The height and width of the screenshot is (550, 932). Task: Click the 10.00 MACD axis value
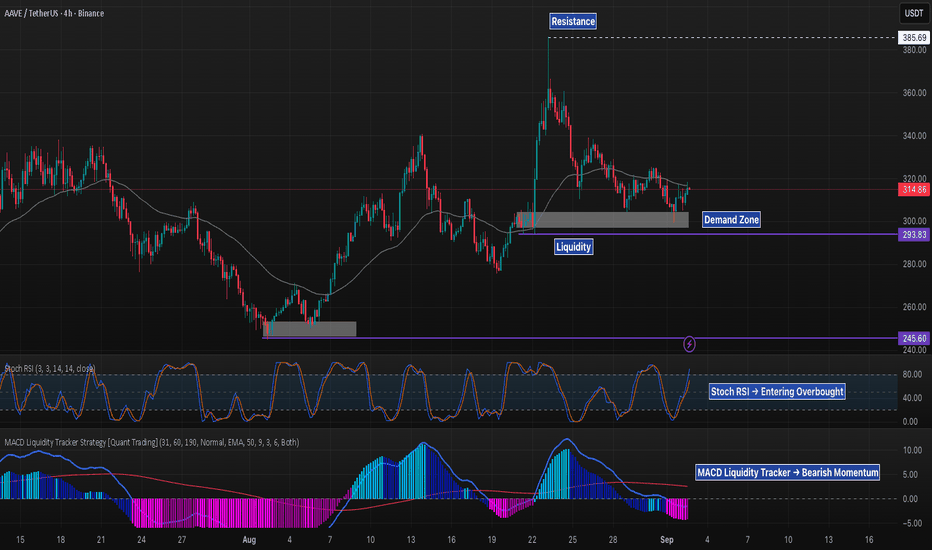pos(912,450)
